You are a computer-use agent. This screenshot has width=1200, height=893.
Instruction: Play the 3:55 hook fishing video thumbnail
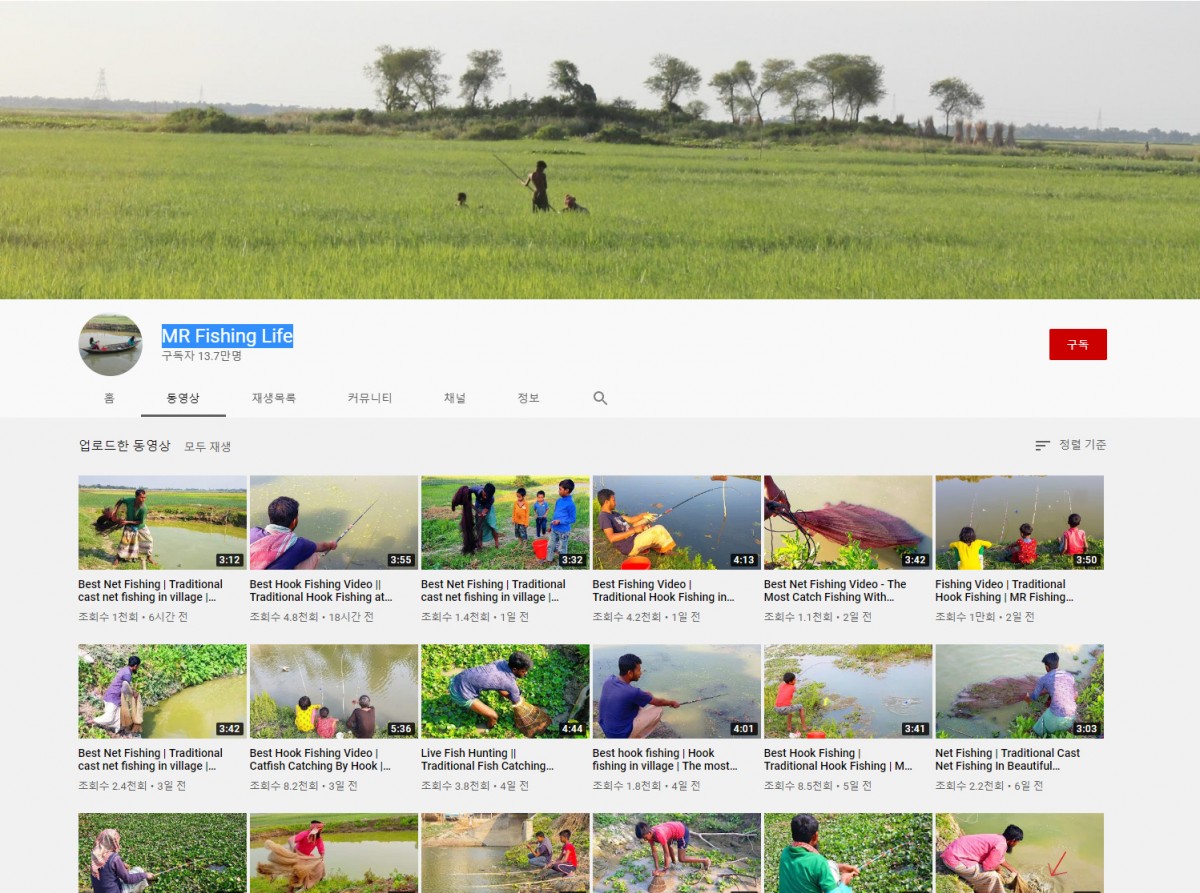[x=333, y=522]
